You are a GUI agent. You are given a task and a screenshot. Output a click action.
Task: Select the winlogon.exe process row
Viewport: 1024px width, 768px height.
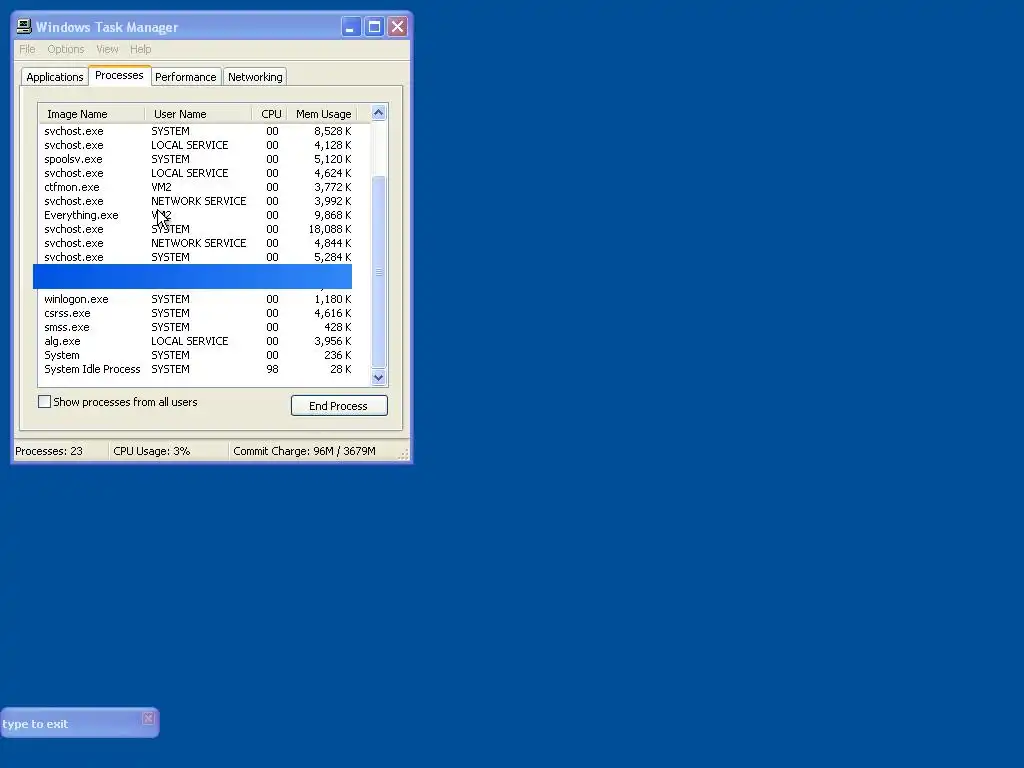[x=197, y=299]
